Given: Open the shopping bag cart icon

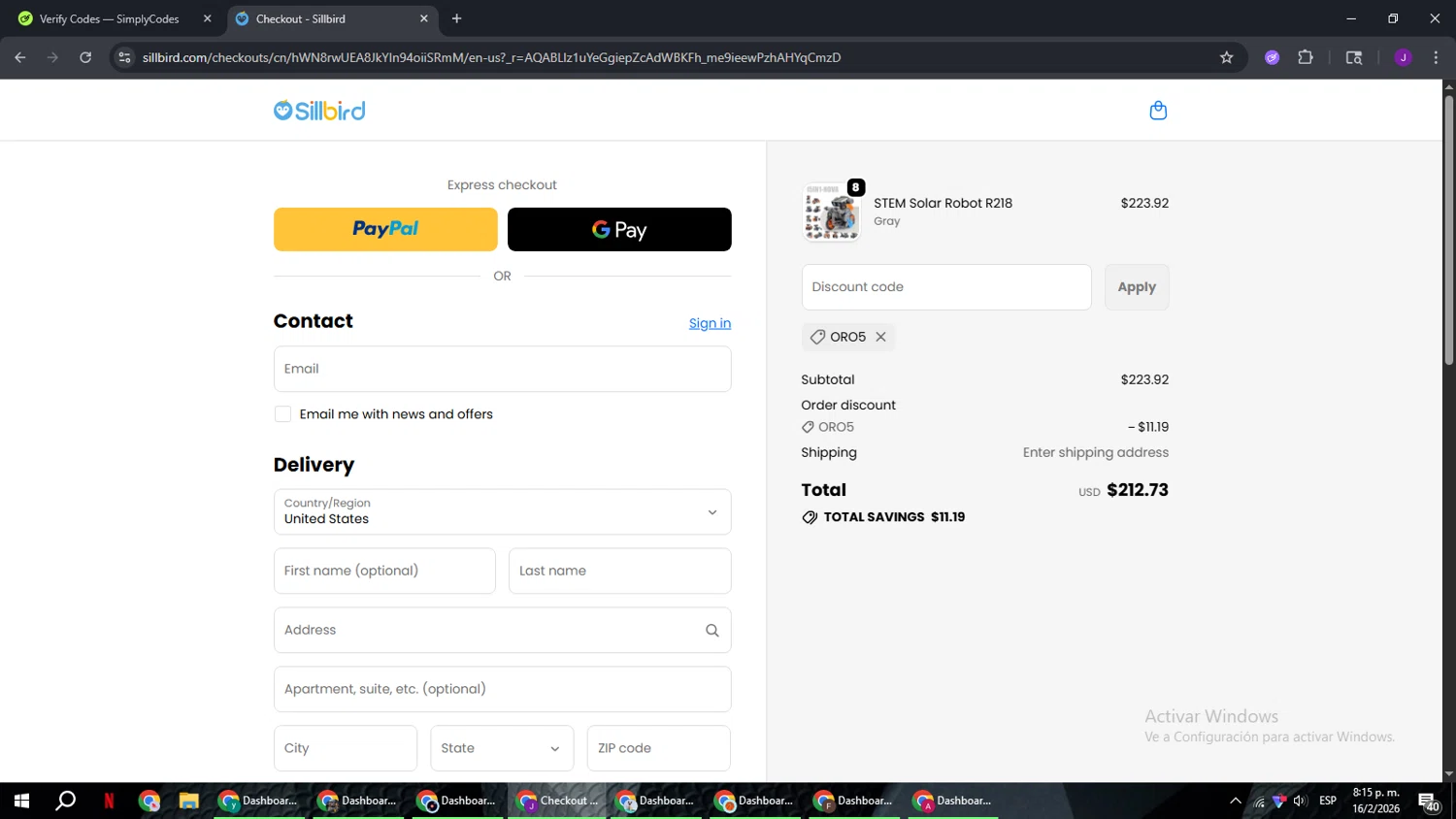Looking at the screenshot, I should (1158, 111).
